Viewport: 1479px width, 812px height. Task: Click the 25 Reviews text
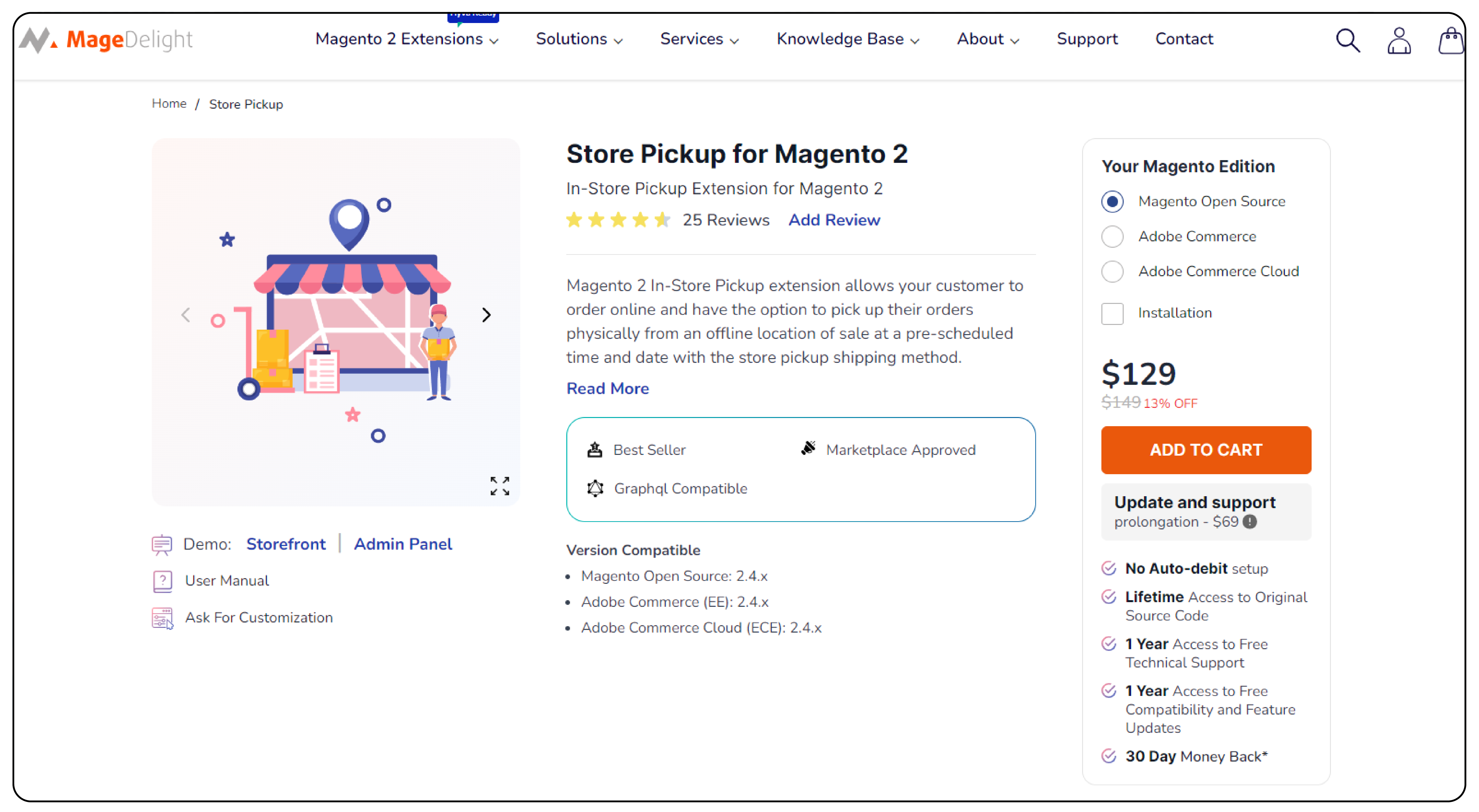click(x=726, y=220)
